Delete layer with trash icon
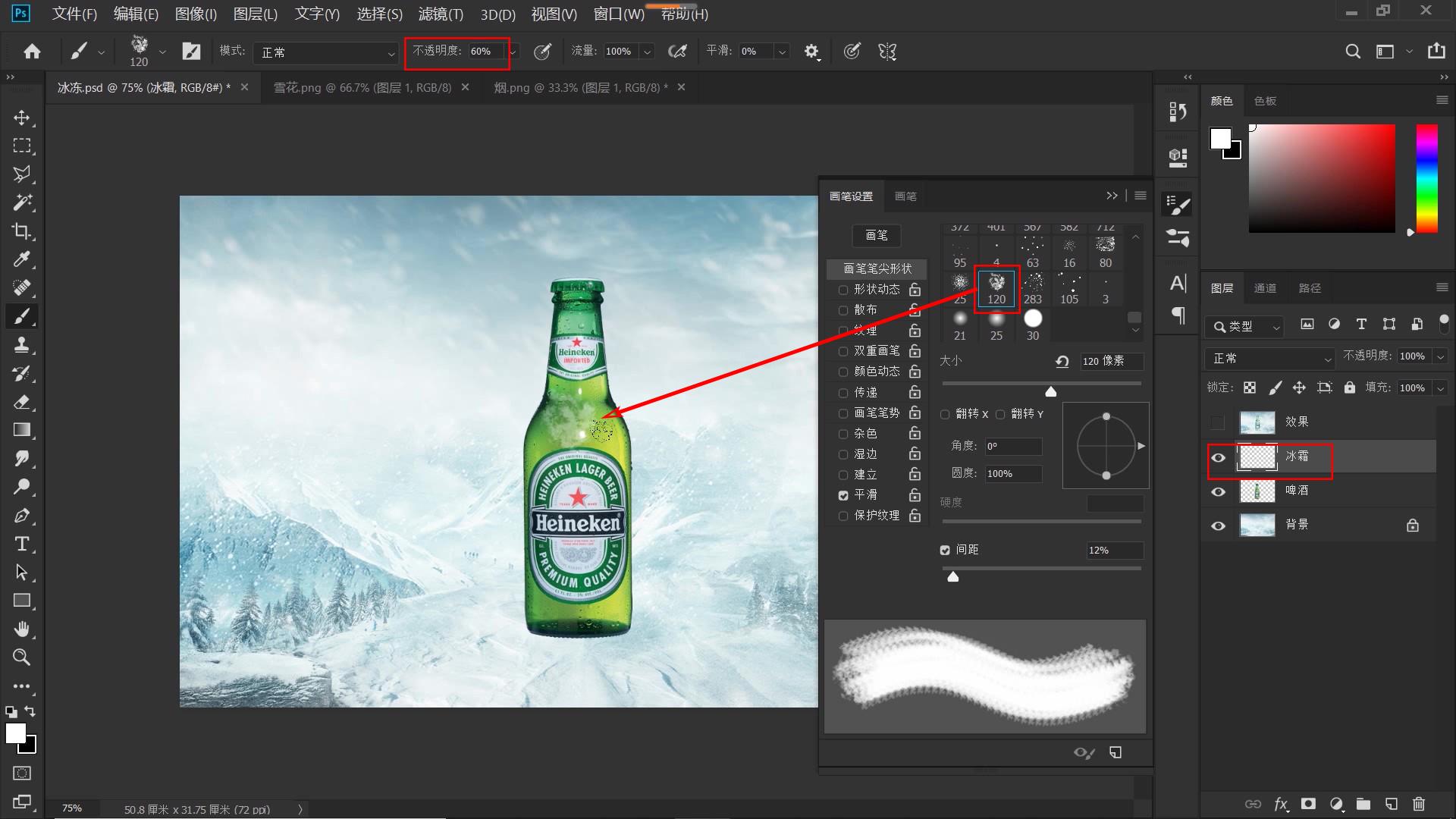The image size is (1456, 819). click(1419, 804)
